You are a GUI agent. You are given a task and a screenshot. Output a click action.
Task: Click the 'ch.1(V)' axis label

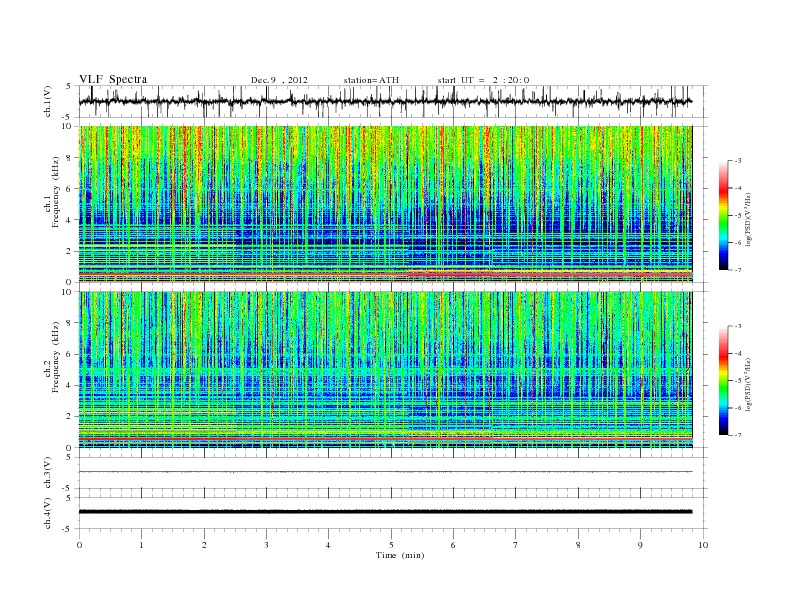pos(48,101)
